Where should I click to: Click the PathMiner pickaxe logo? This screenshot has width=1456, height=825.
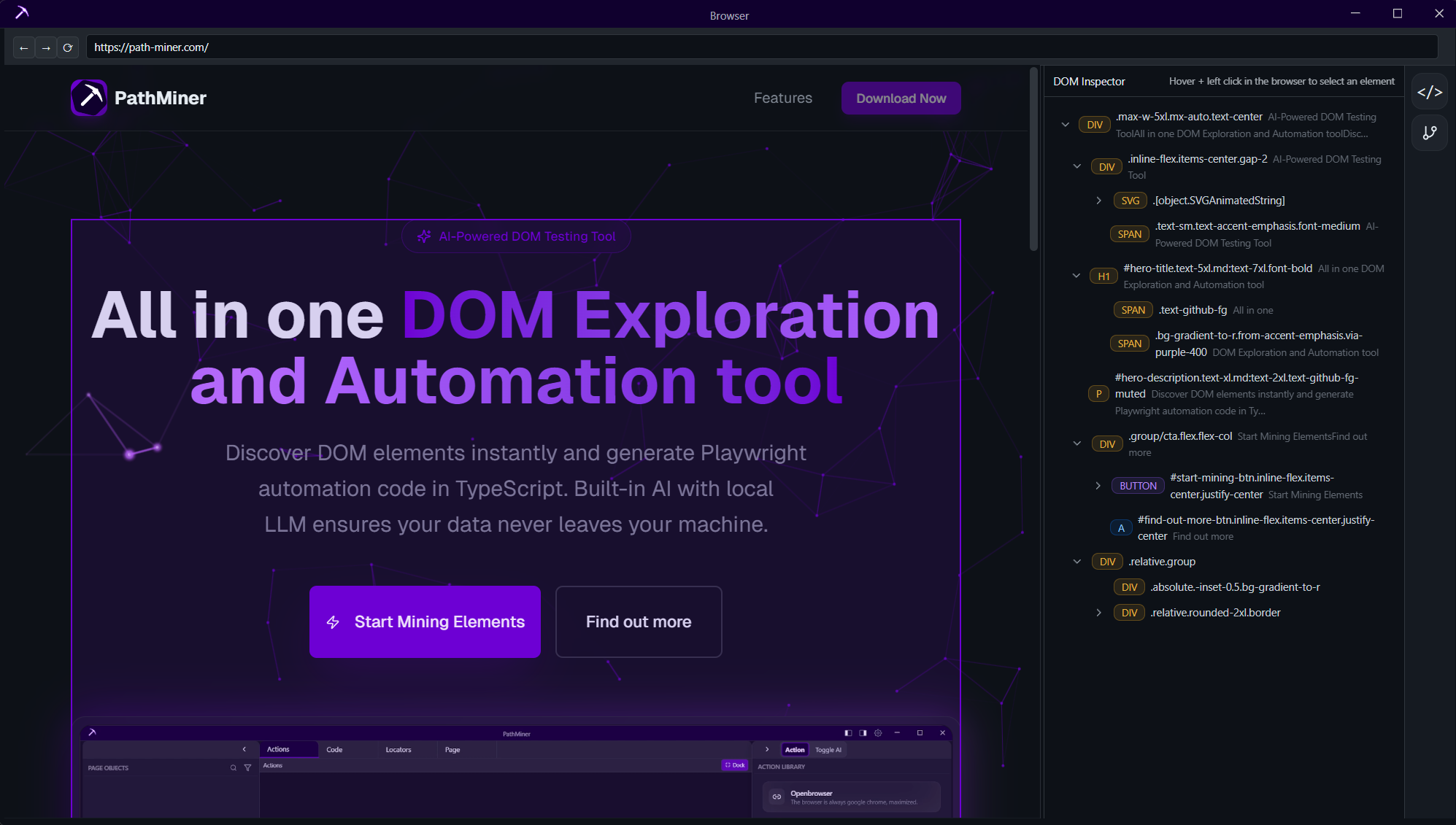pyautogui.click(x=88, y=97)
